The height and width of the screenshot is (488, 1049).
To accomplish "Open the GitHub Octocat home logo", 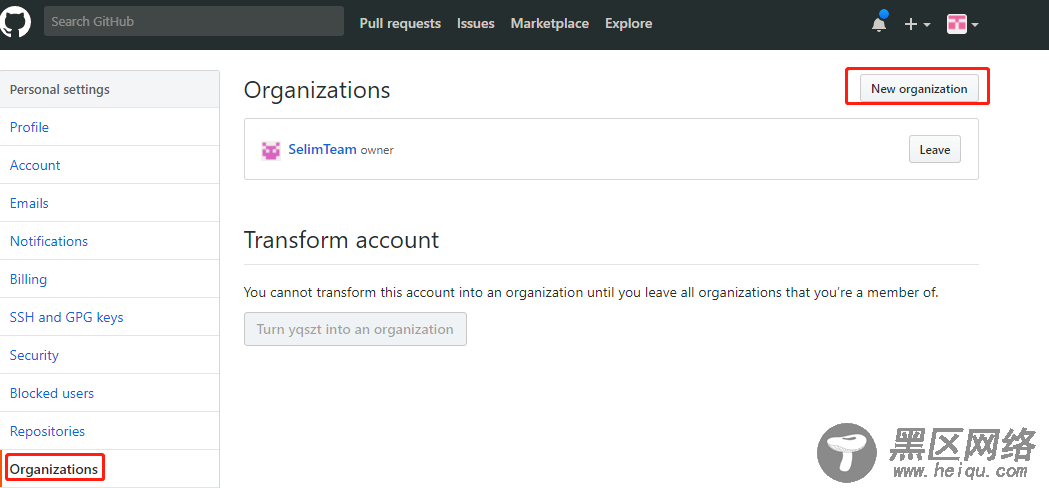I will pos(15,22).
